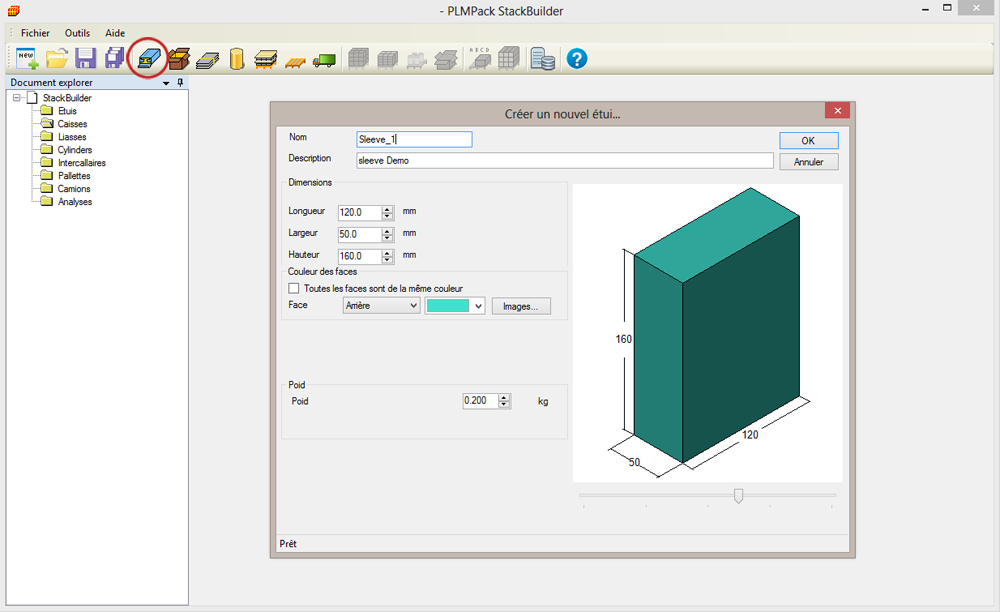Save the document with the floppy icon
Image resolution: width=1000 pixels, height=612 pixels.
click(x=85, y=59)
